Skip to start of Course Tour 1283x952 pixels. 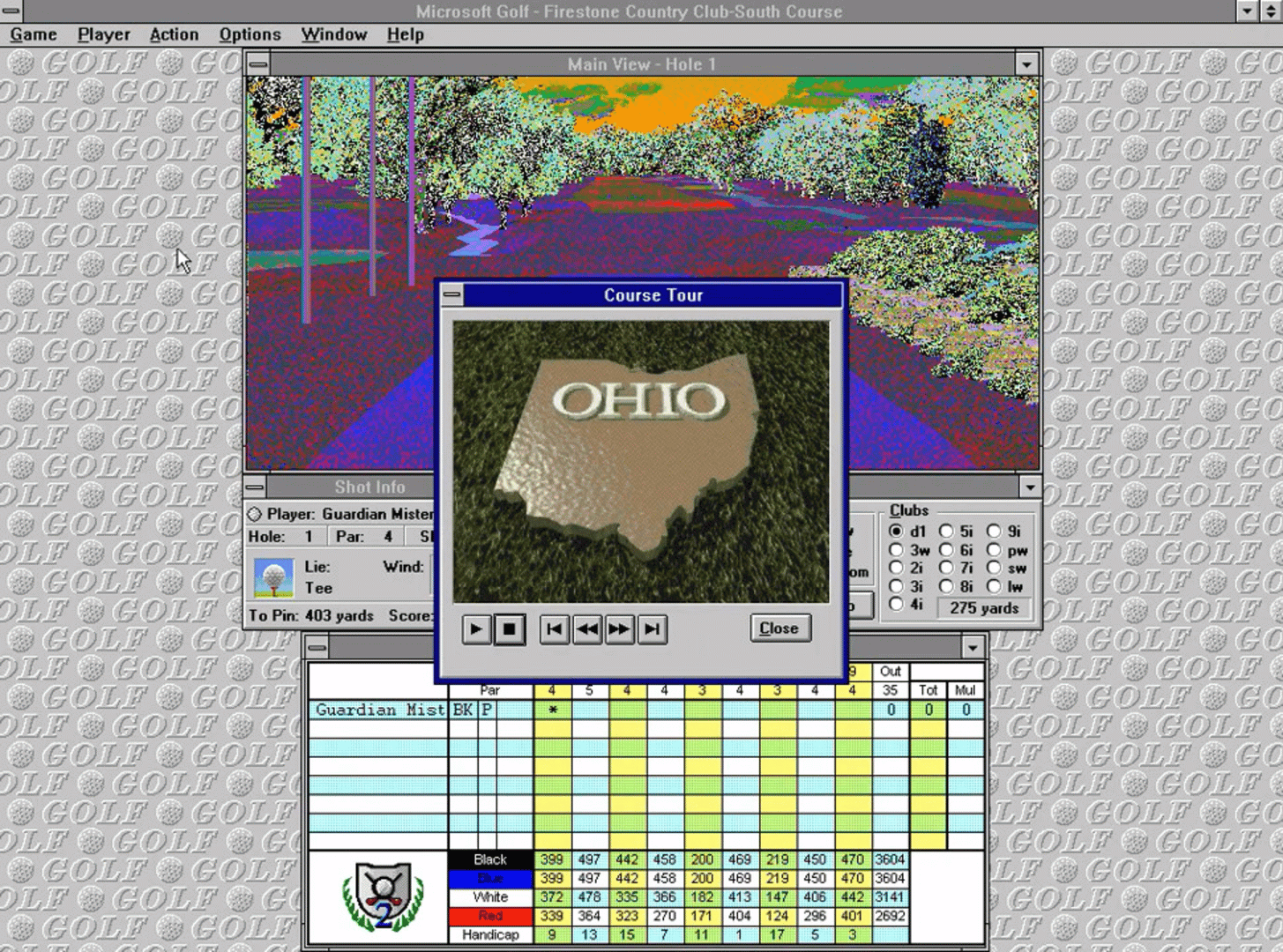(x=554, y=629)
